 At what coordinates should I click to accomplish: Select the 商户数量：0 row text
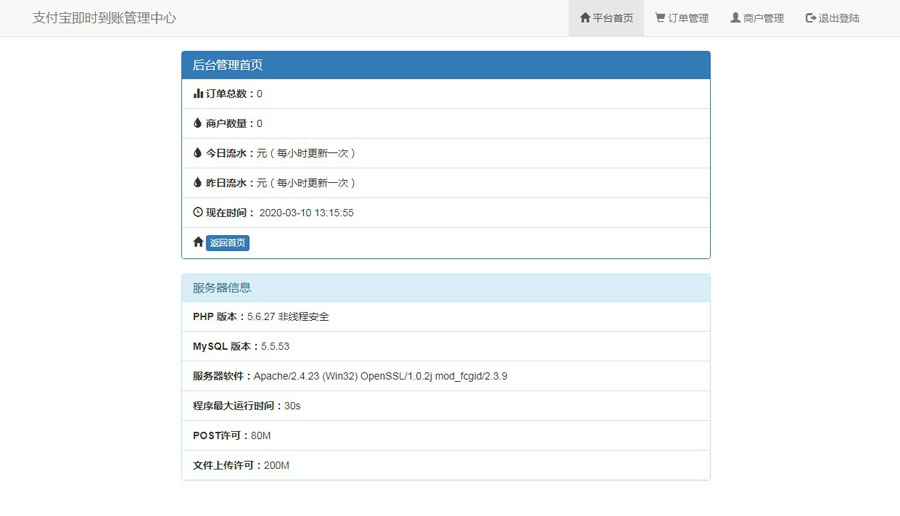(x=234, y=123)
